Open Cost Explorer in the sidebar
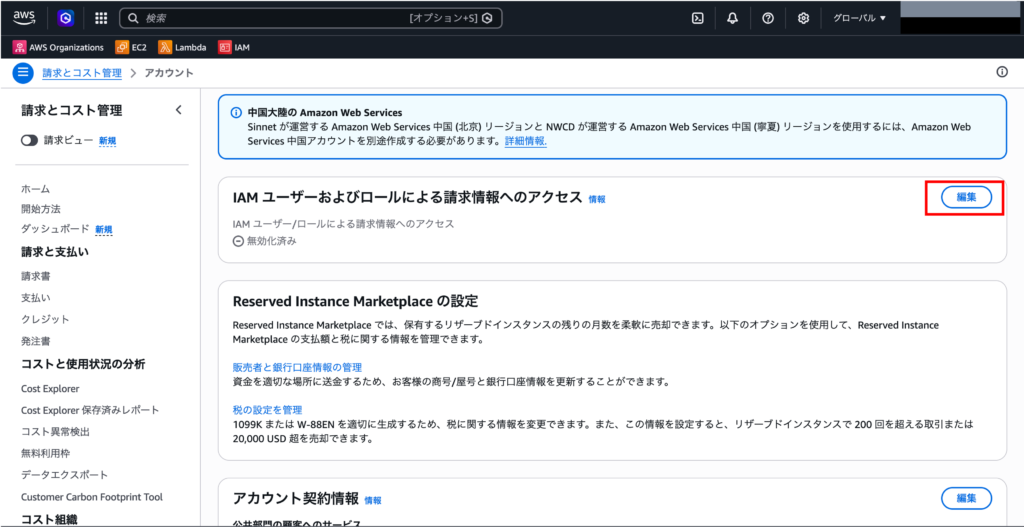The width and height of the screenshot is (1024, 527). [49, 388]
